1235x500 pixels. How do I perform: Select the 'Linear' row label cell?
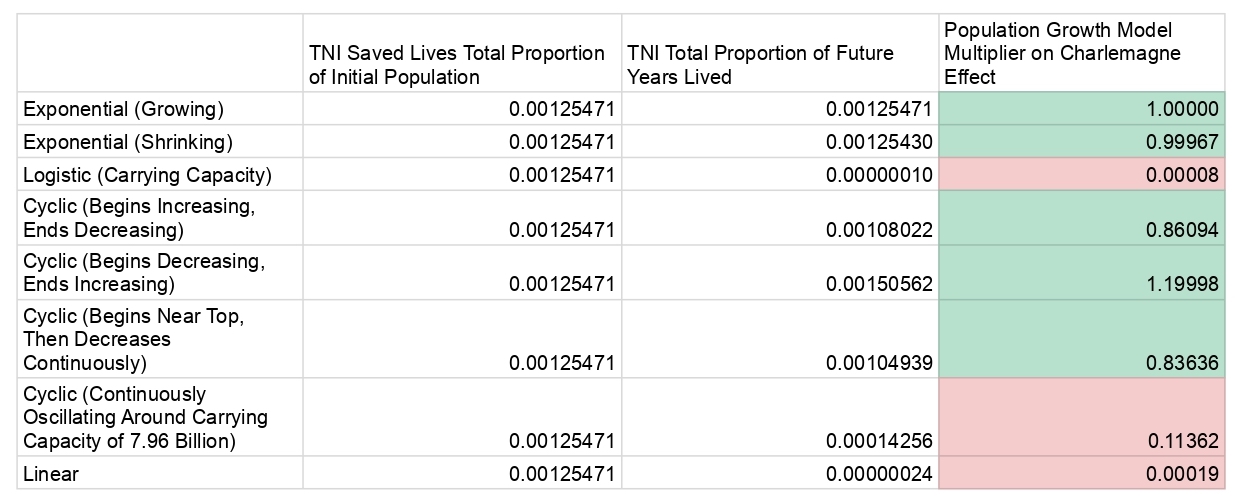[51, 473]
